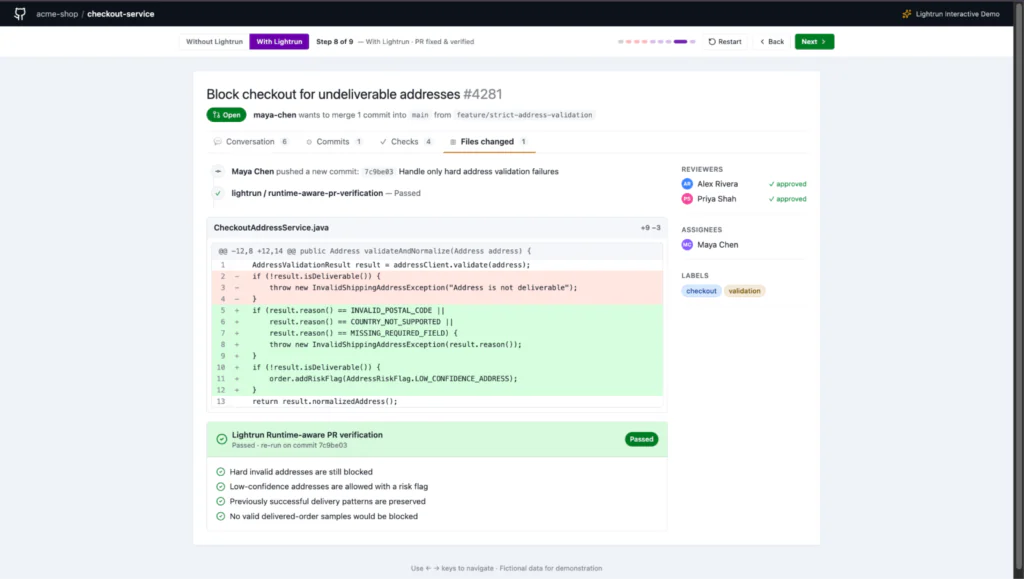Click the GitHub logo icon
Screen dimensions: 1024x579
tap(20, 14)
